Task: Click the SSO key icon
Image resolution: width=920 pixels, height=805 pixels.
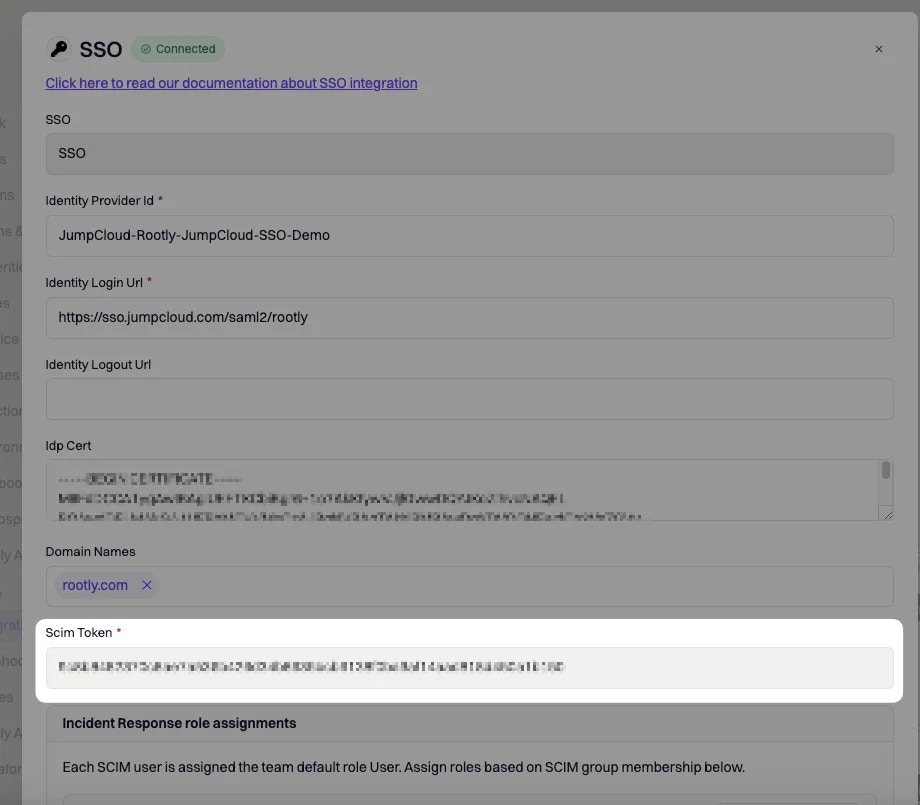Action: click(59, 49)
